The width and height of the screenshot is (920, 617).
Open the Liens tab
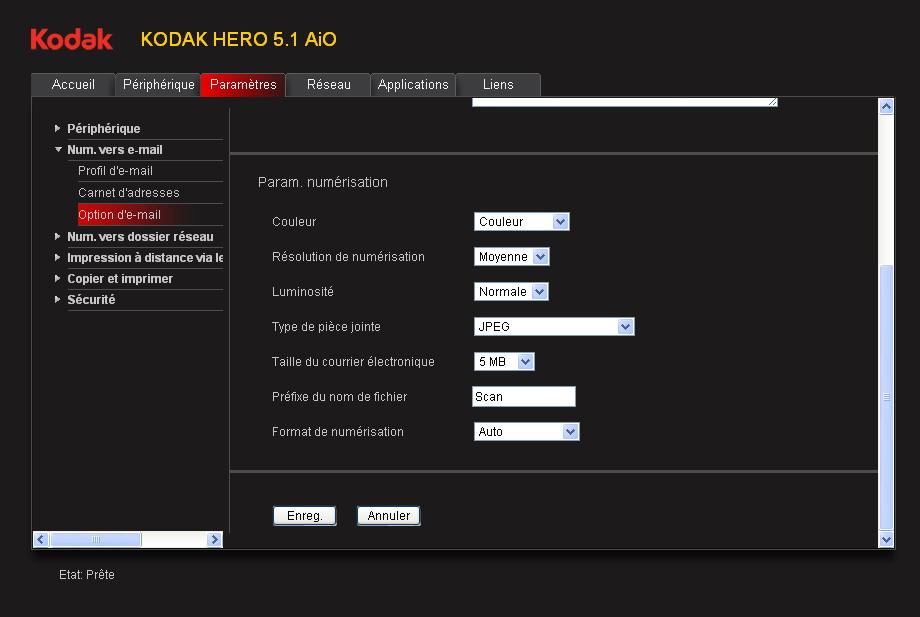[x=498, y=85]
